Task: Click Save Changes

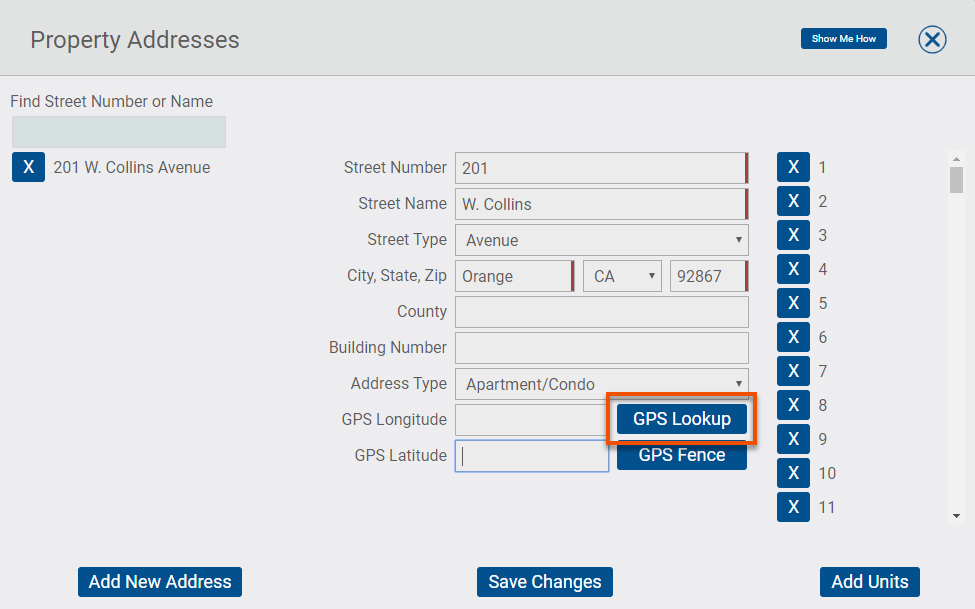Action: [545, 582]
